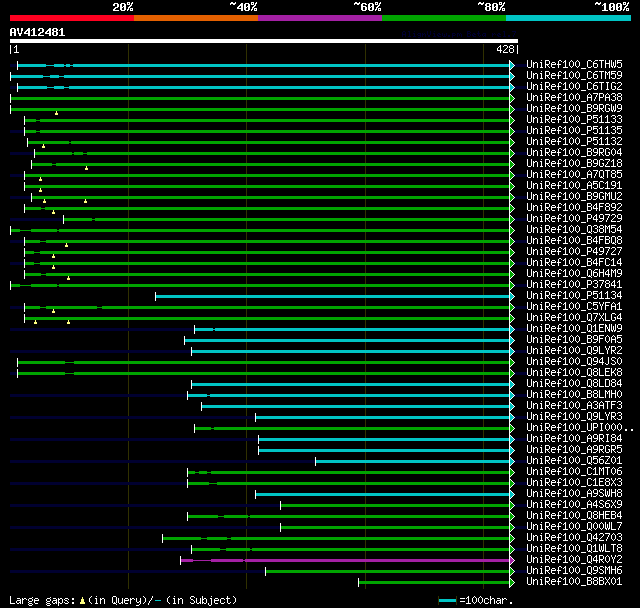Select label UniRef100_B9F0A5

pyautogui.click(x=574, y=340)
